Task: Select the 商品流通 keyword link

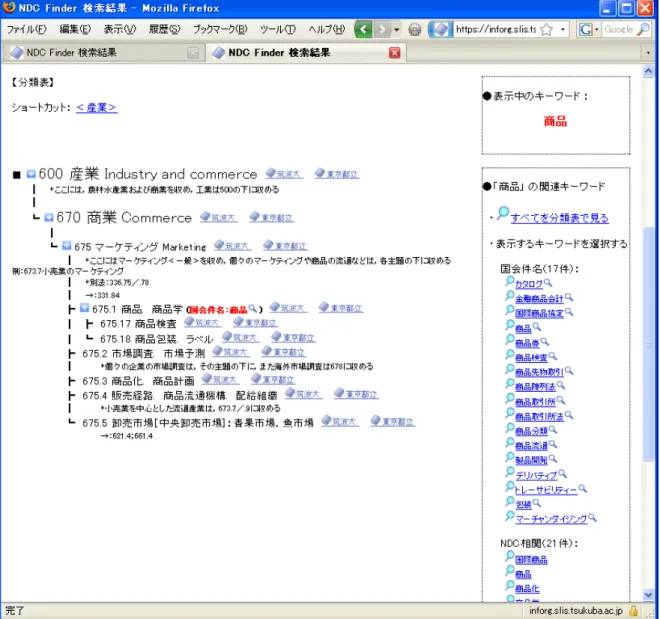Action: point(531,446)
